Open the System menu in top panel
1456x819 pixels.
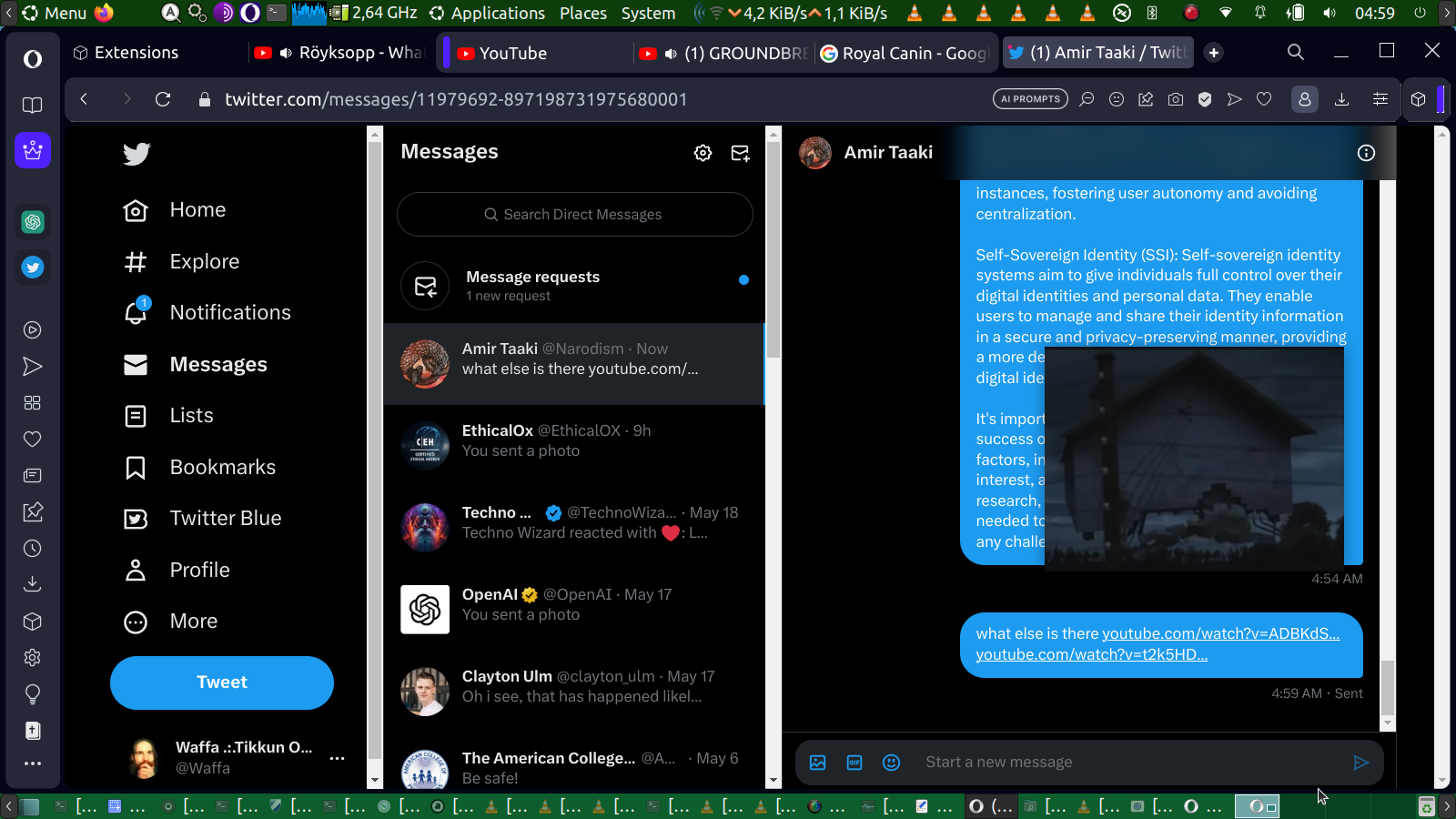coord(648,13)
